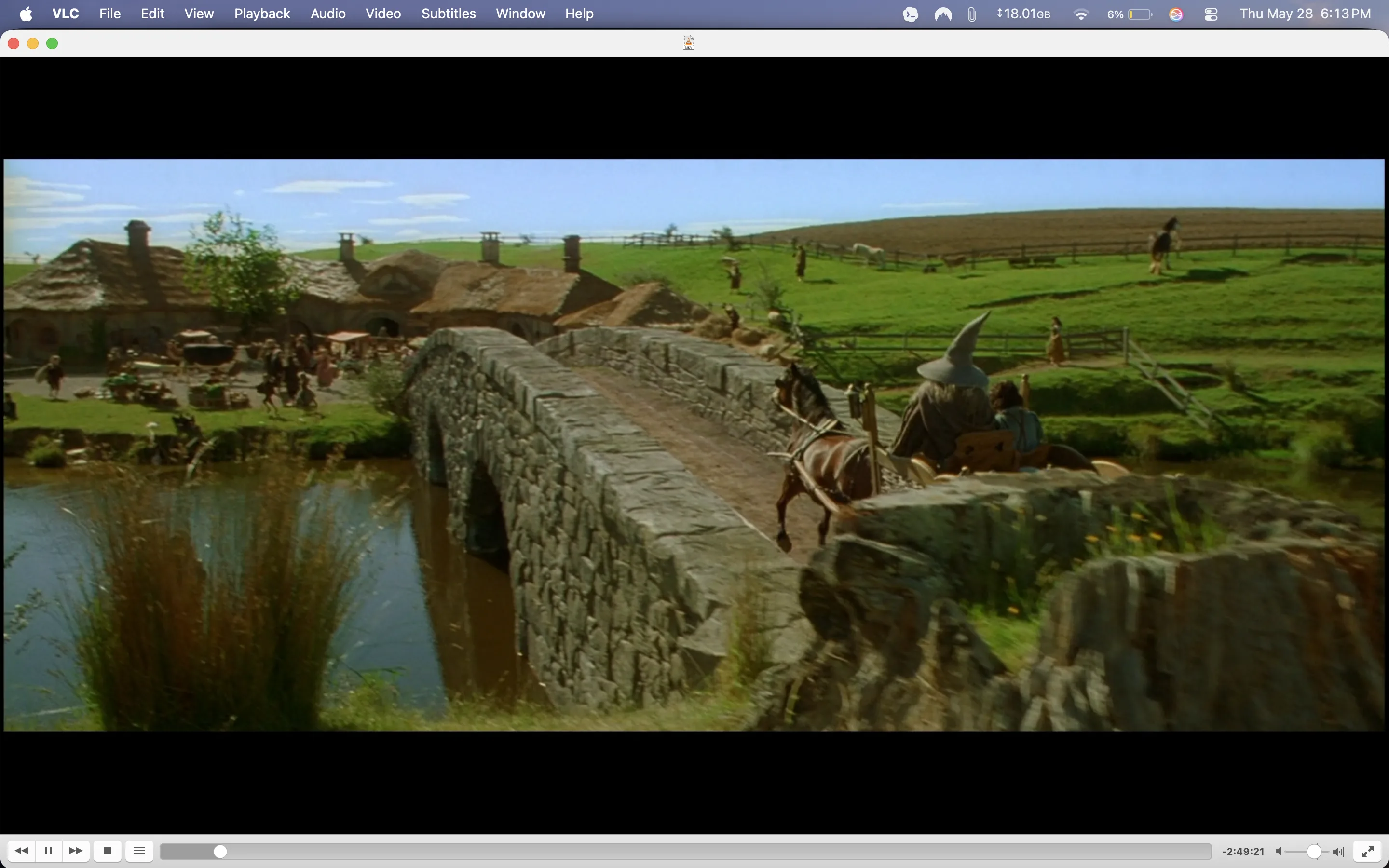This screenshot has width=1389, height=868.
Task: Mute audio with the speaker icon
Action: [1279, 851]
